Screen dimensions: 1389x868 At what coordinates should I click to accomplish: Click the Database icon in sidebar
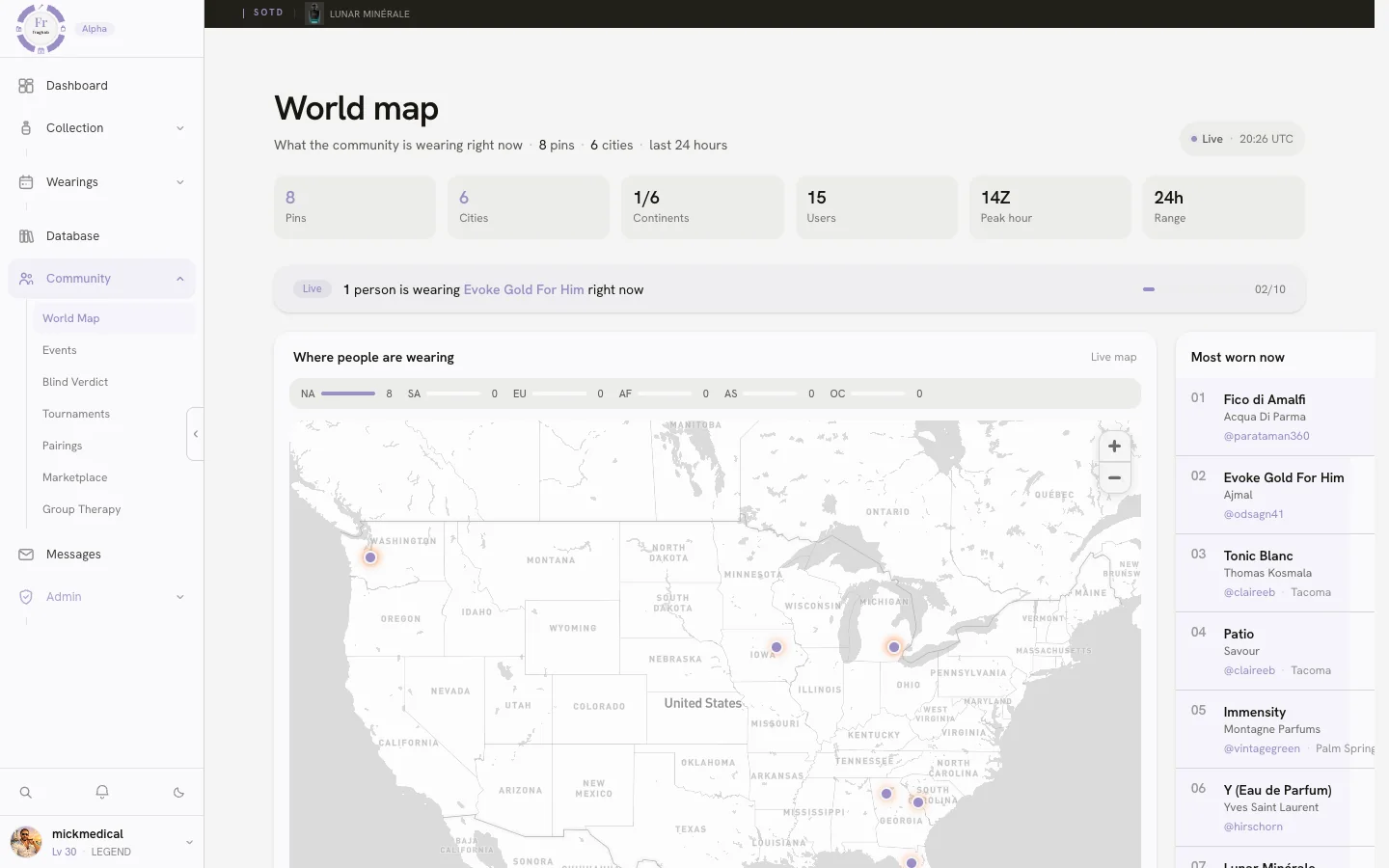click(26, 236)
